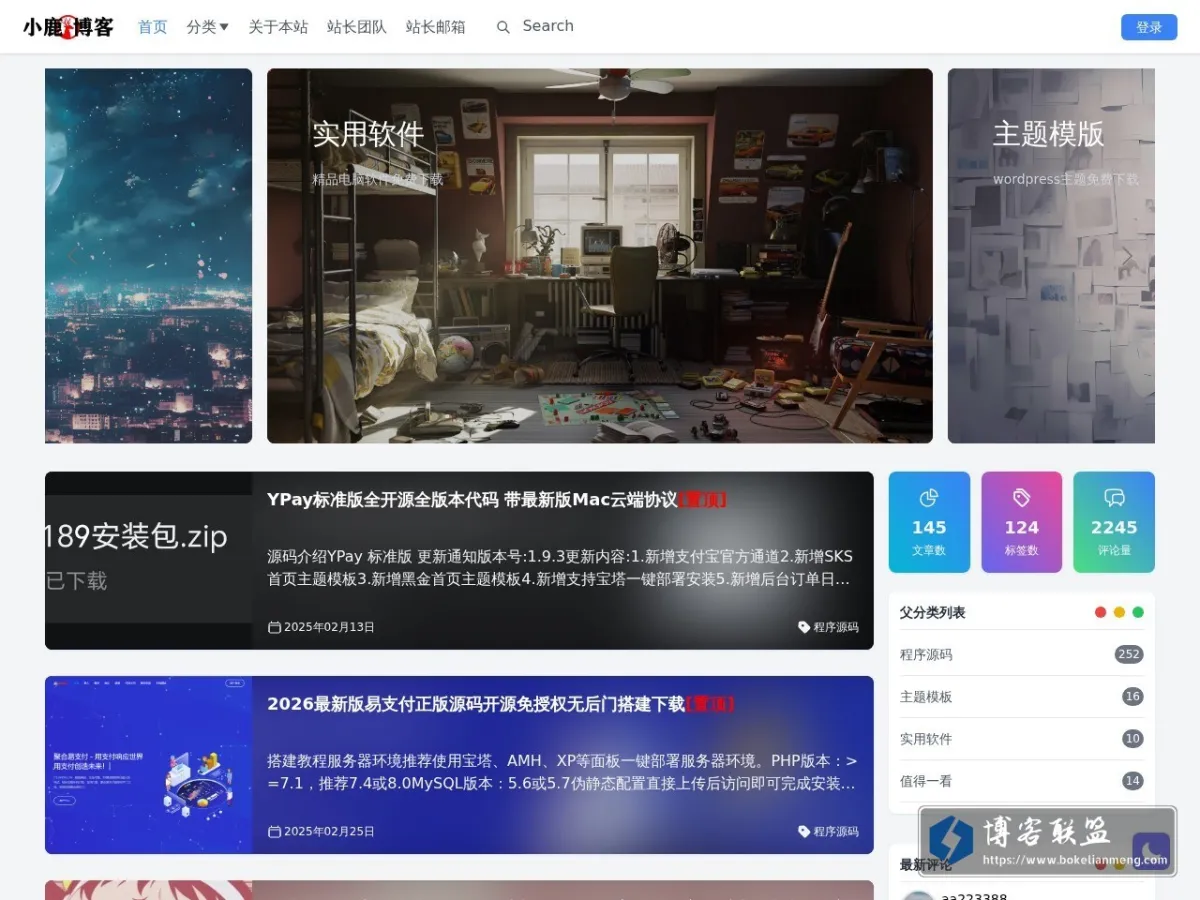Open 程序源码 tag of 易支付 article
The width and height of the screenshot is (1200, 900).
[836, 831]
